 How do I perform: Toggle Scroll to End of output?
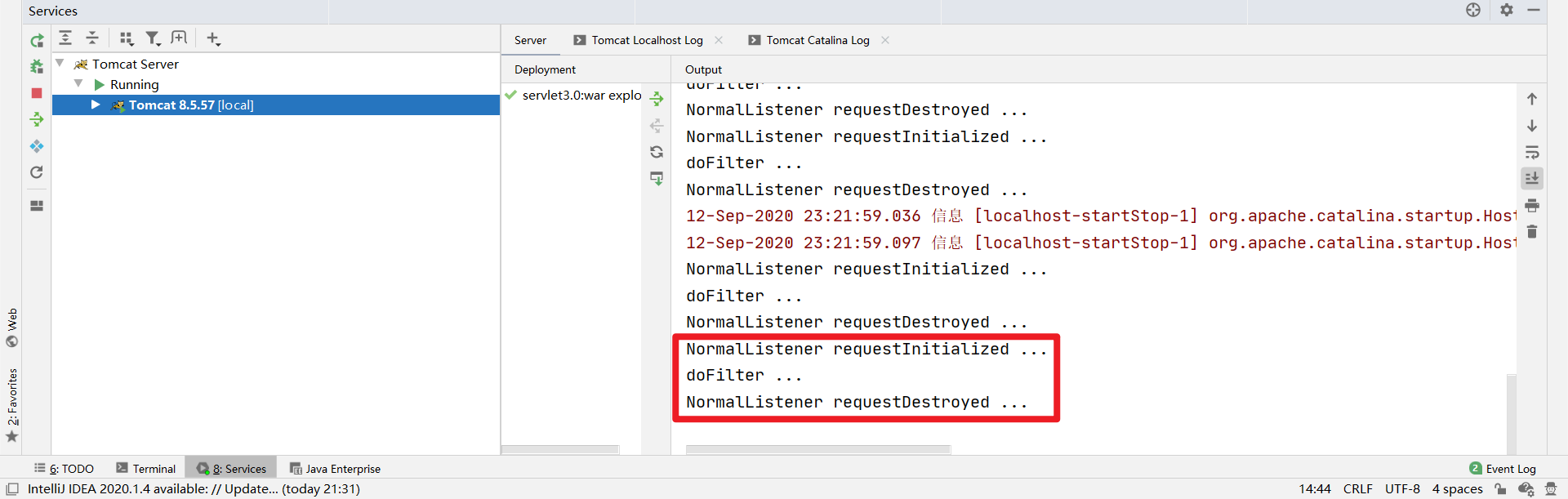tap(1532, 178)
